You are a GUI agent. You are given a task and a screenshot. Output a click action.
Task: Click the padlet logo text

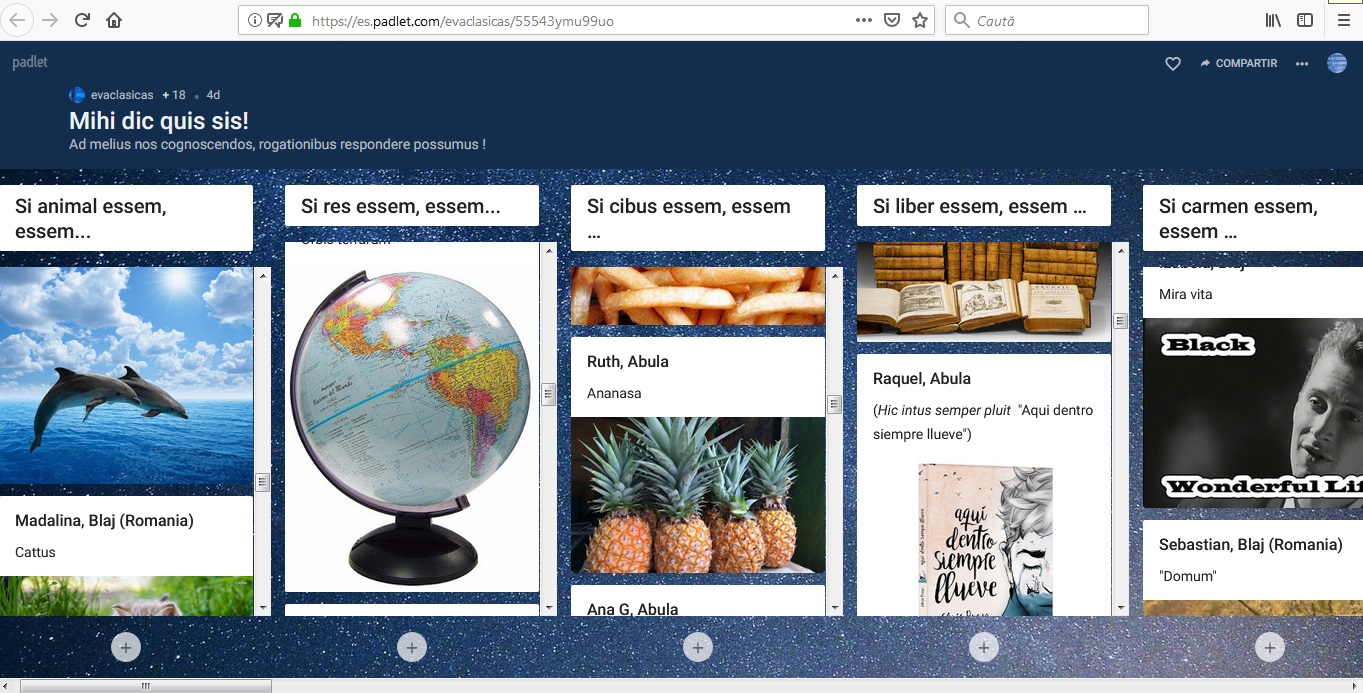[30, 62]
